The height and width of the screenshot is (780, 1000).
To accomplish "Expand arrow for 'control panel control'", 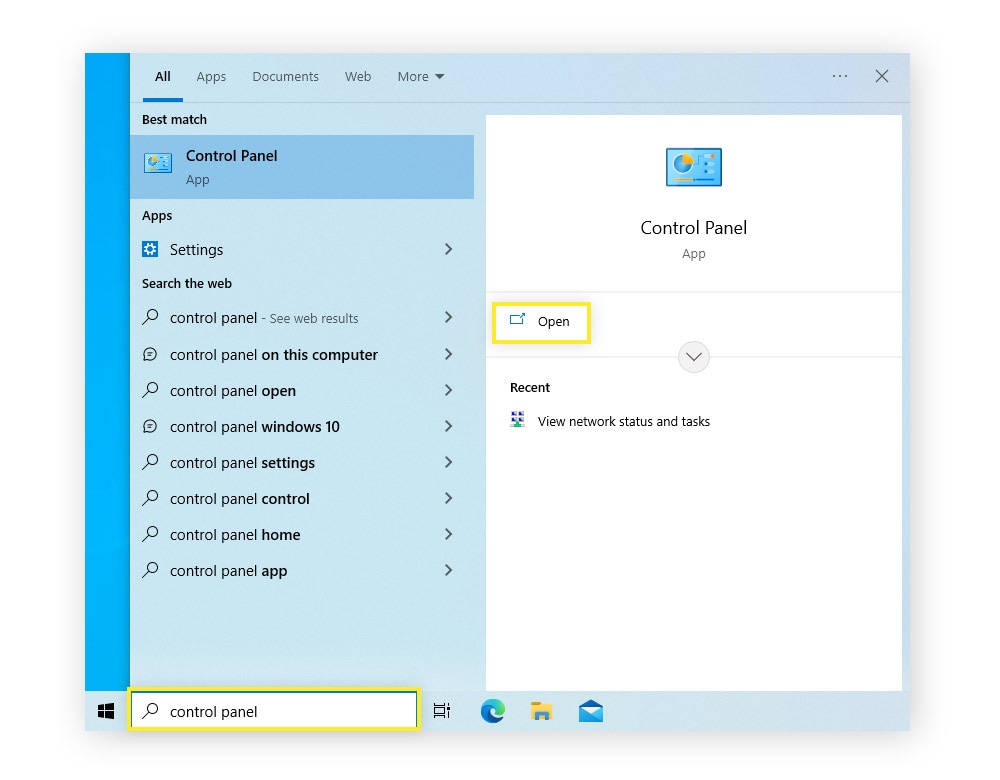I will (448, 498).
